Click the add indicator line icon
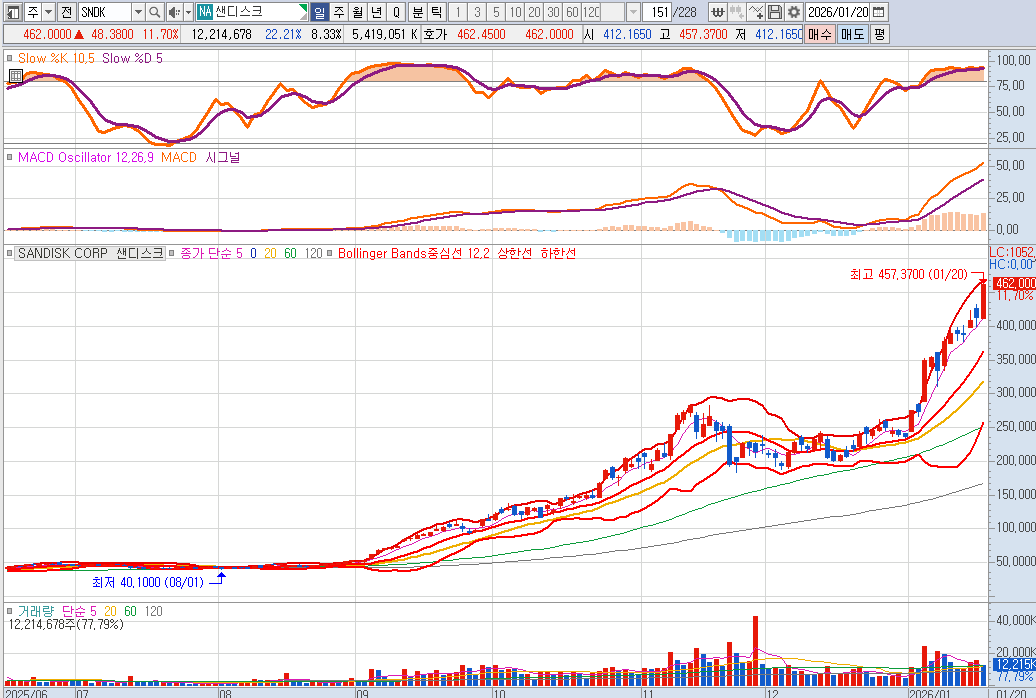1036x698 pixels. tap(756, 12)
